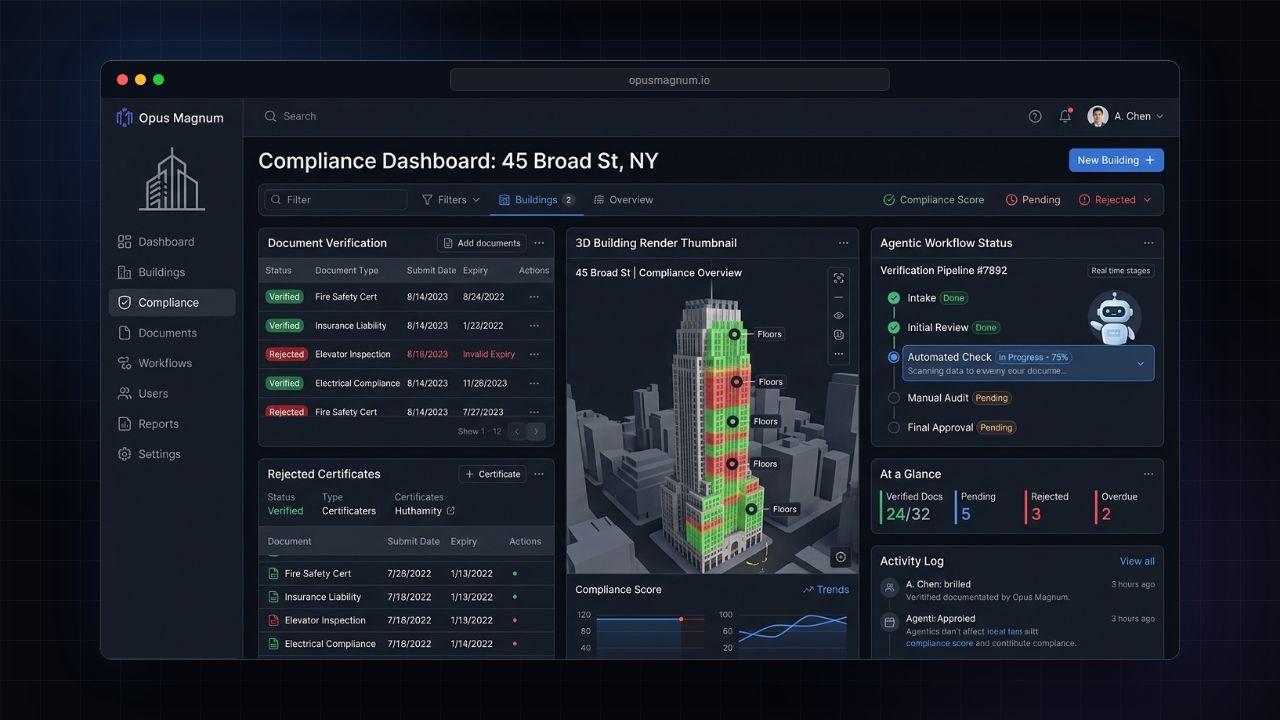Select the Automated Check pipeline stage
1280x720 pixels.
pos(1028,363)
